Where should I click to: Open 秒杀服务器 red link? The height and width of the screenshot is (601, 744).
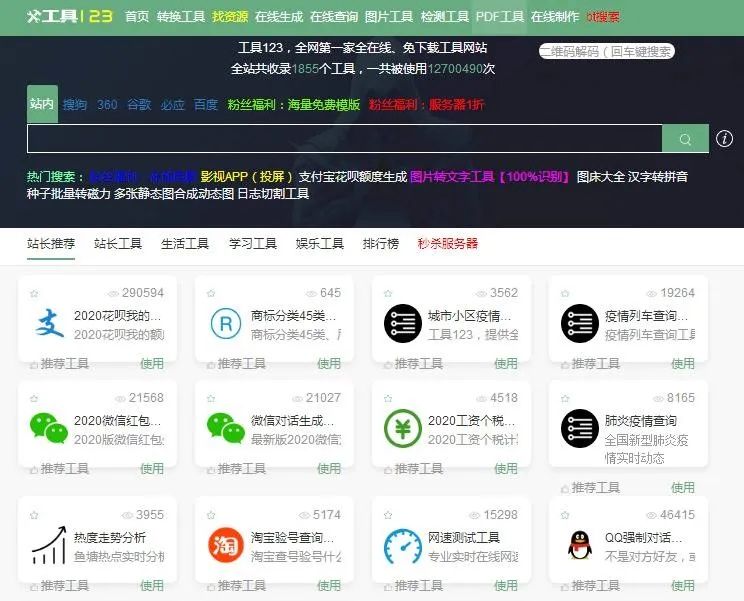[447, 244]
